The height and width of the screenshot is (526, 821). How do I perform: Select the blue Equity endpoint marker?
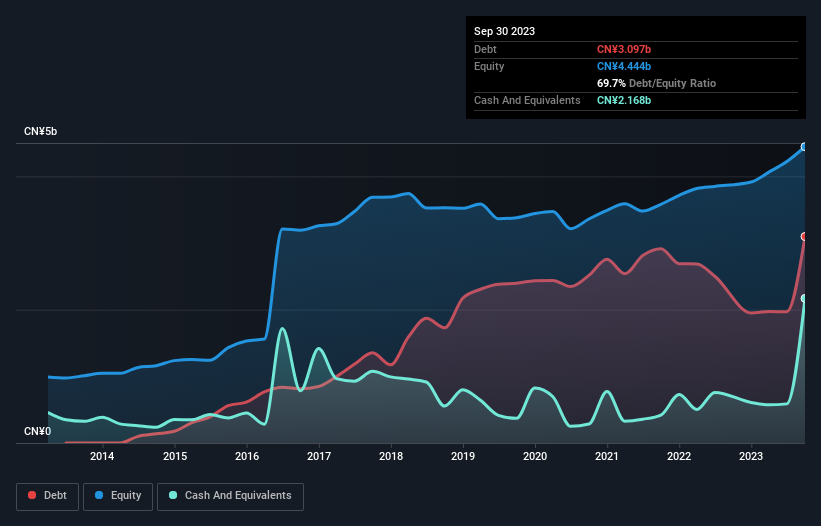pyautogui.click(x=804, y=147)
